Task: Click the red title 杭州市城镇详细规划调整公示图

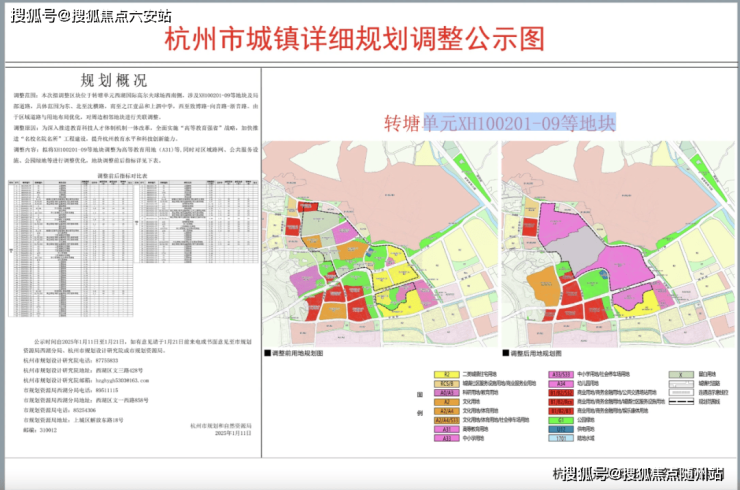Action: 370,40
